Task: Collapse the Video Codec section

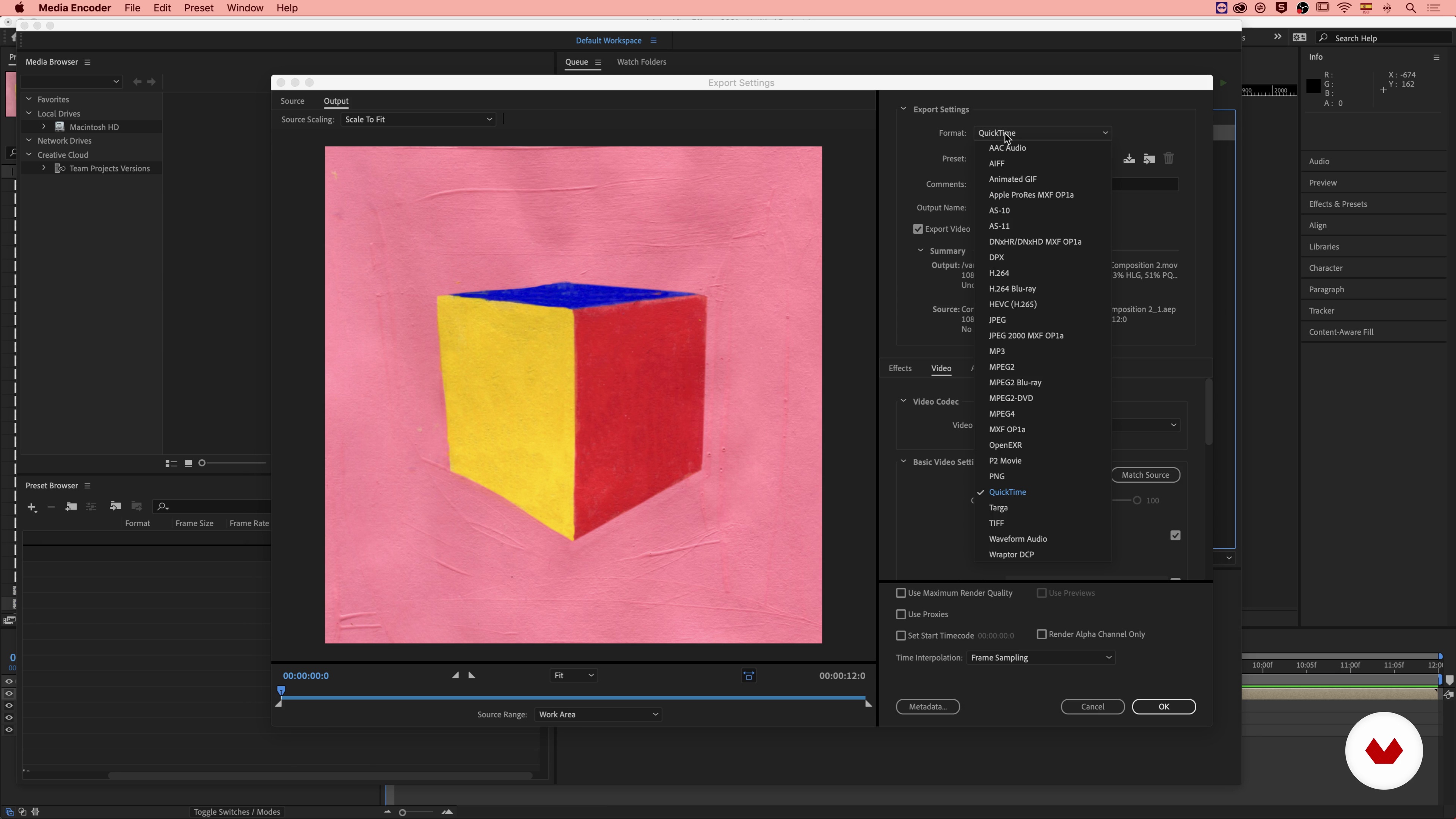Action: point(903,401)
